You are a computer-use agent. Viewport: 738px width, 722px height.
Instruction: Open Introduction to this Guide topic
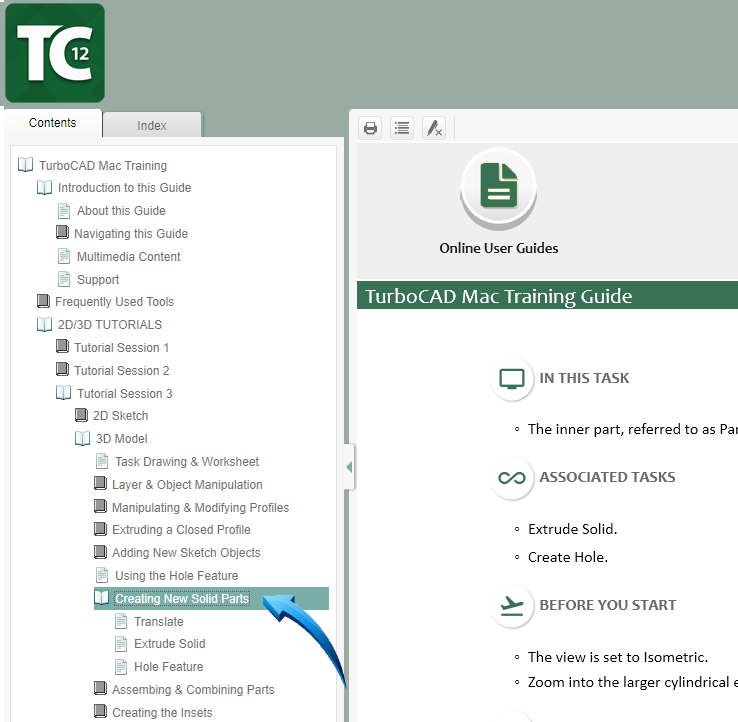pyautogui.click(x=125, y=188)
